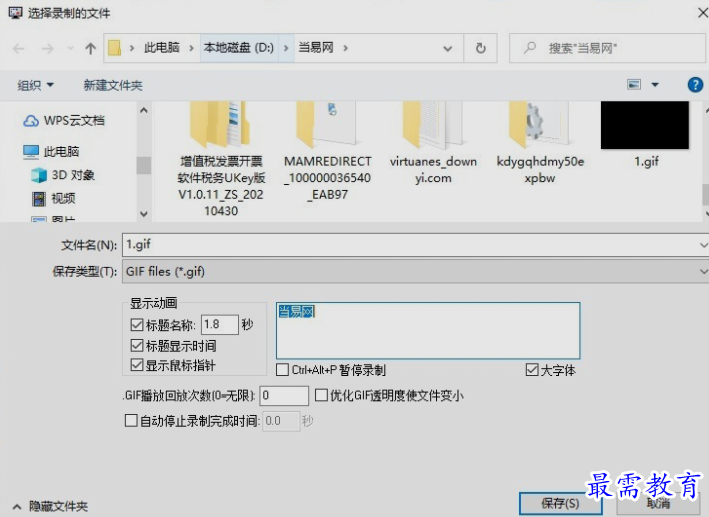Enable 优化GIF透明度使文件变小 checkbox
This screenshot has height=517, width=709.
(x=321, y=395)
